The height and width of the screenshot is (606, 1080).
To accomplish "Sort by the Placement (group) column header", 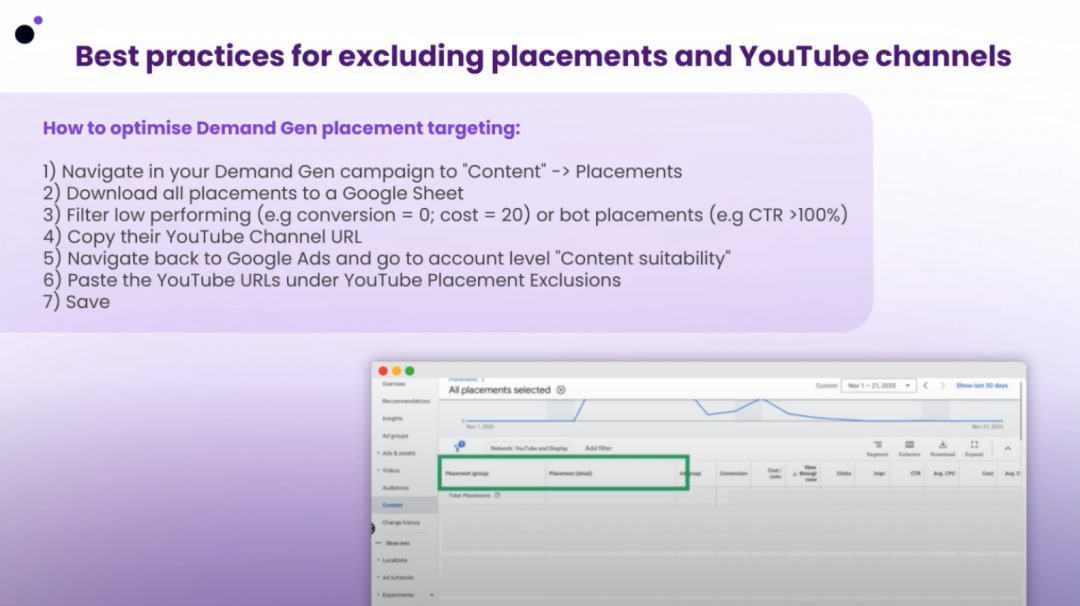I will (x=467, y=474).
